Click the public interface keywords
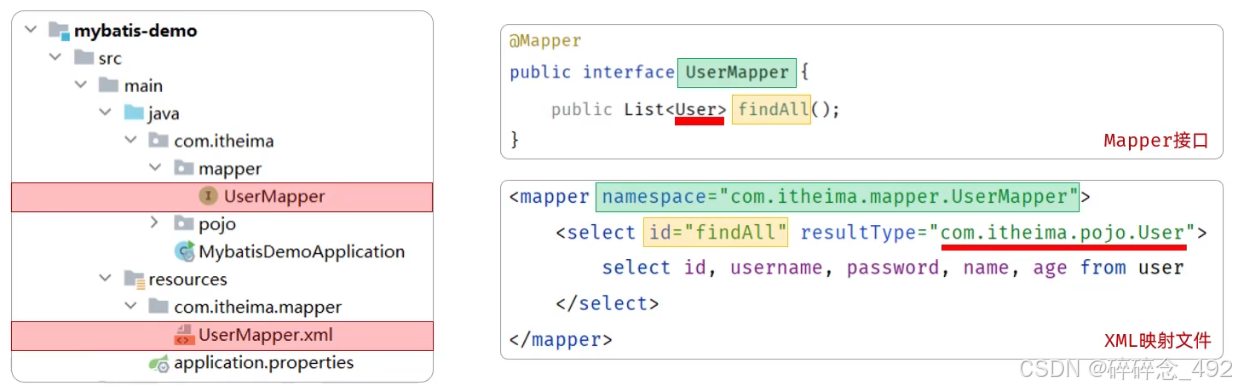Viewport: 1236px width, 388px height. point(592,72)
